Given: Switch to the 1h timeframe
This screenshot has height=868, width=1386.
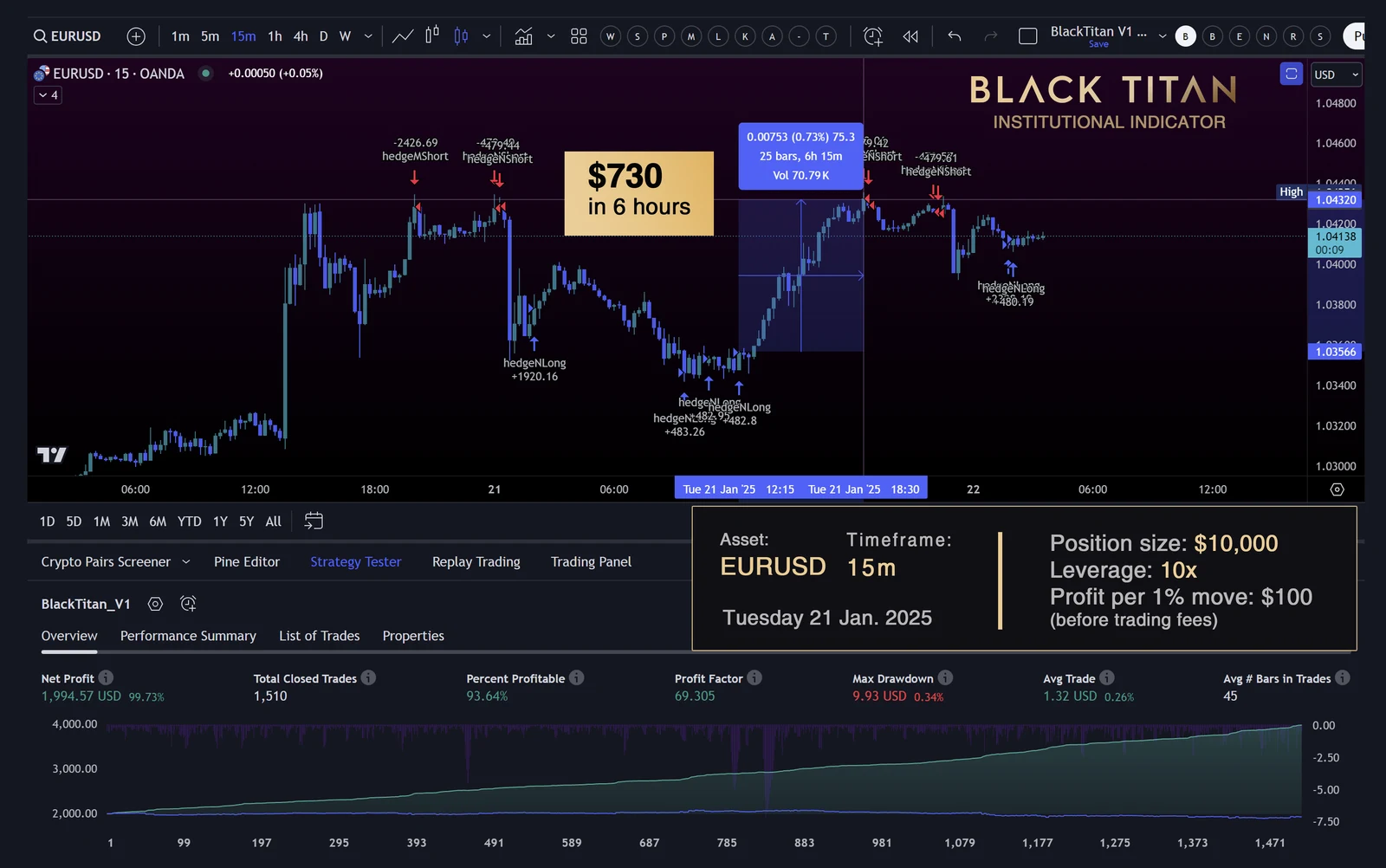Looking at the screenshot, I should [x=275, y=36].
